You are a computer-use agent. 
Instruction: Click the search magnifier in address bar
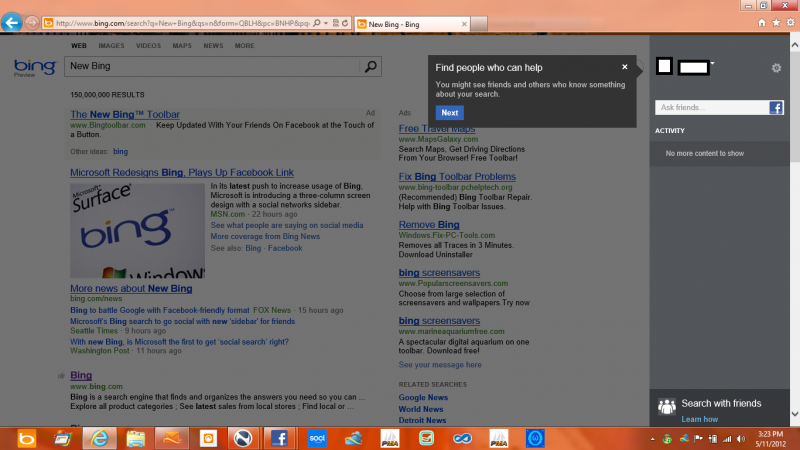tap(317, 23)
